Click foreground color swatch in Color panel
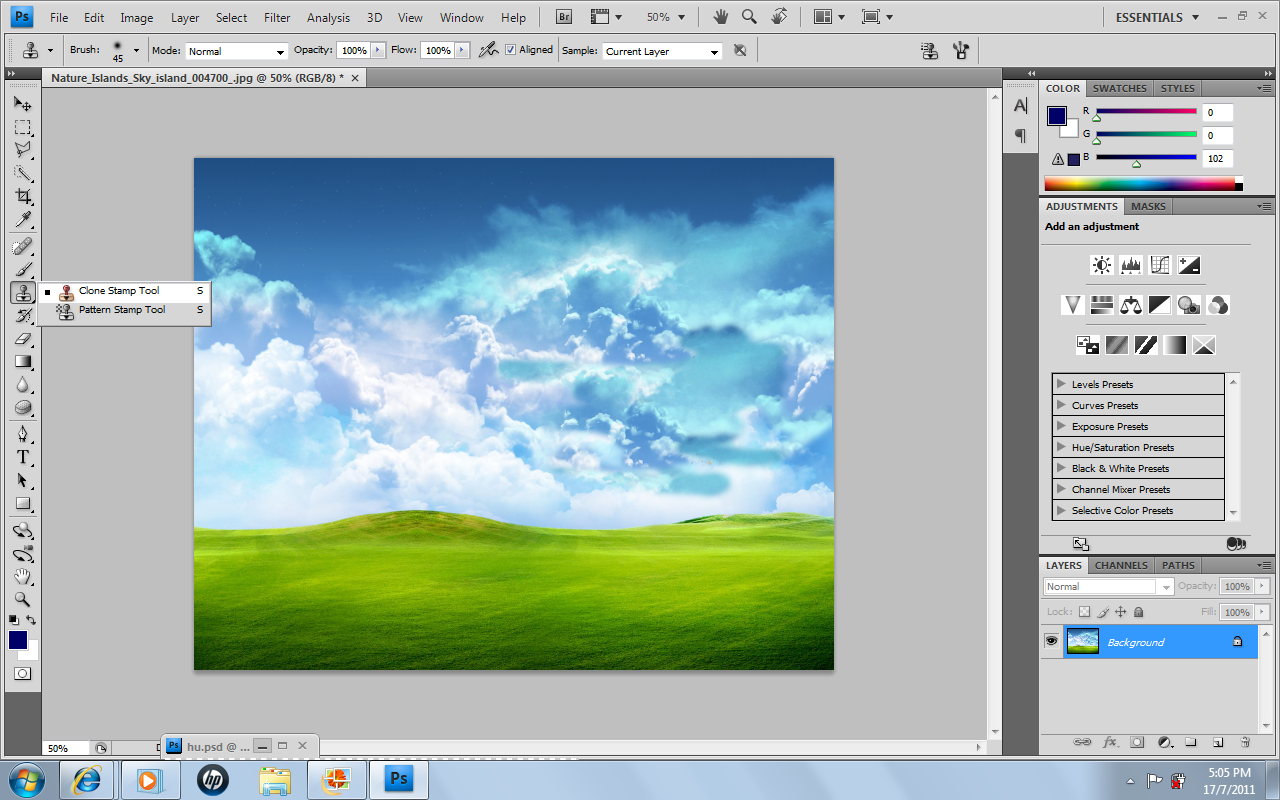The width and height of the screenshot is (1280, 800). pyautogui.click(x=1056, y=116)
